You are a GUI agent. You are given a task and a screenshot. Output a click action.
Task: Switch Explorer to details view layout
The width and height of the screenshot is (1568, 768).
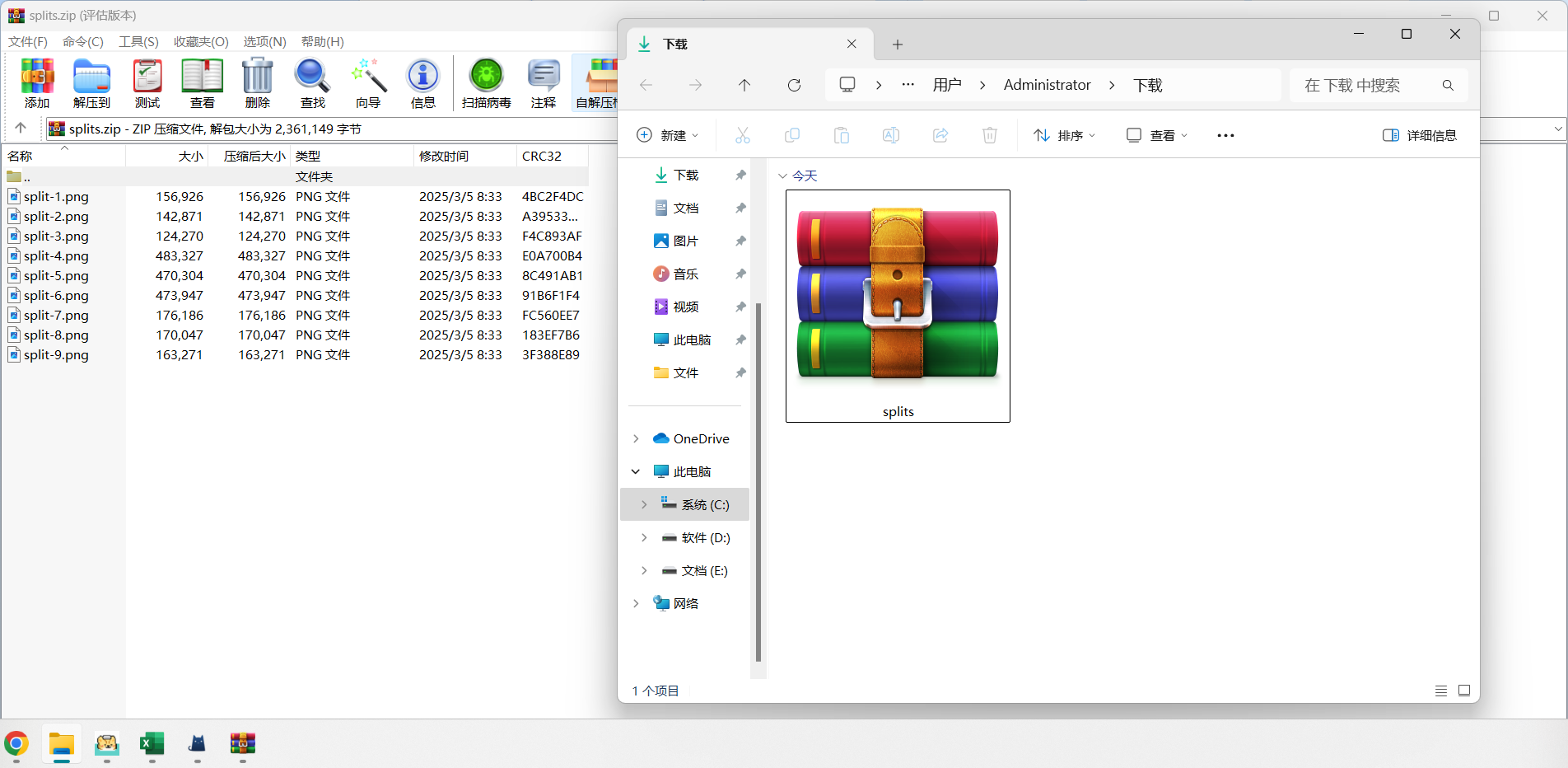(x=1440, y=691)
